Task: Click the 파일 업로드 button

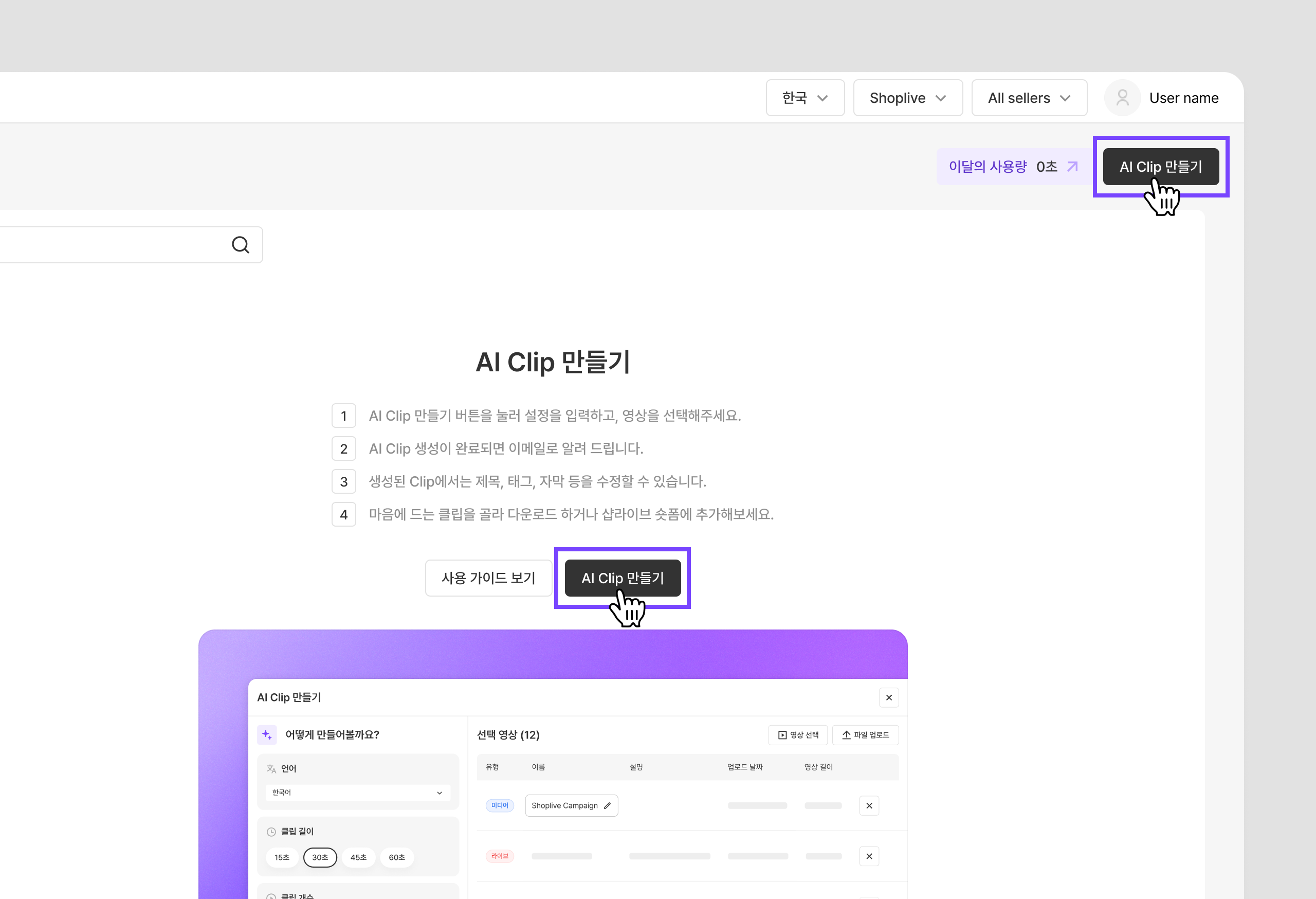Action: click(865, 735)
